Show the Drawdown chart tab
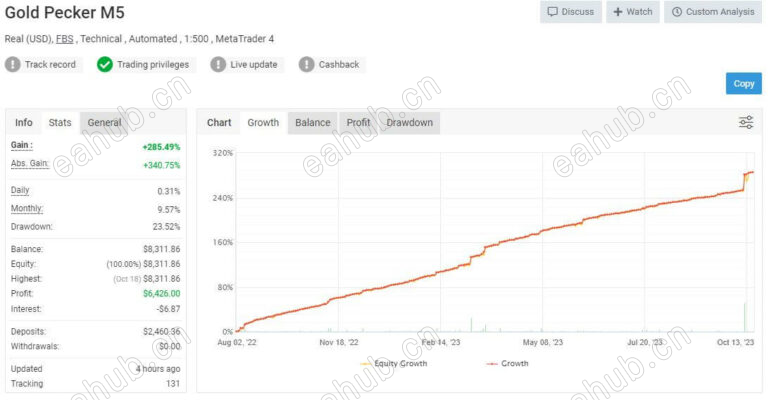 410,123
